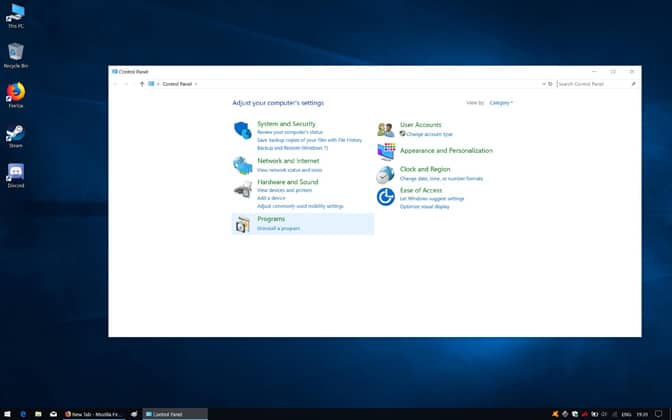Open File Explorer from the taskbar
Viewport: 672px width, 420px height.
coord(38,414)
